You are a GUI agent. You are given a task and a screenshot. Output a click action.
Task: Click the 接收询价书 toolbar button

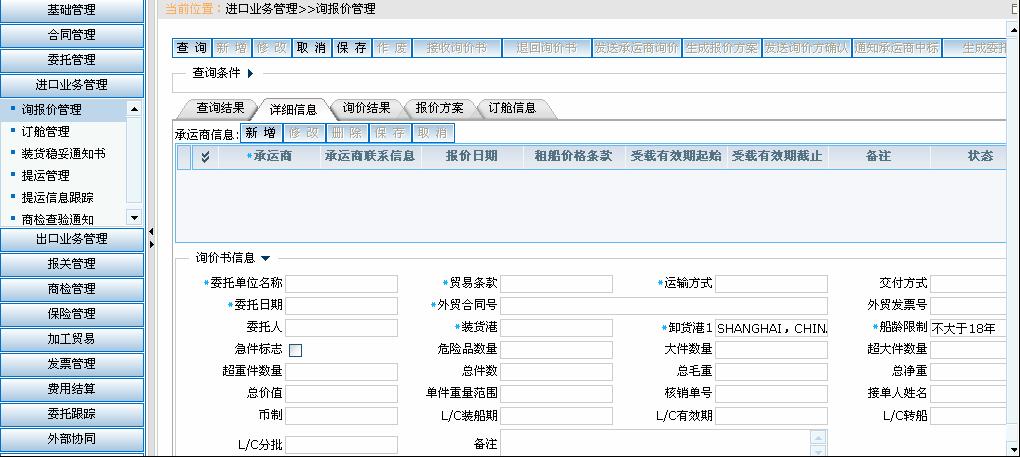(x=457, y=48)
